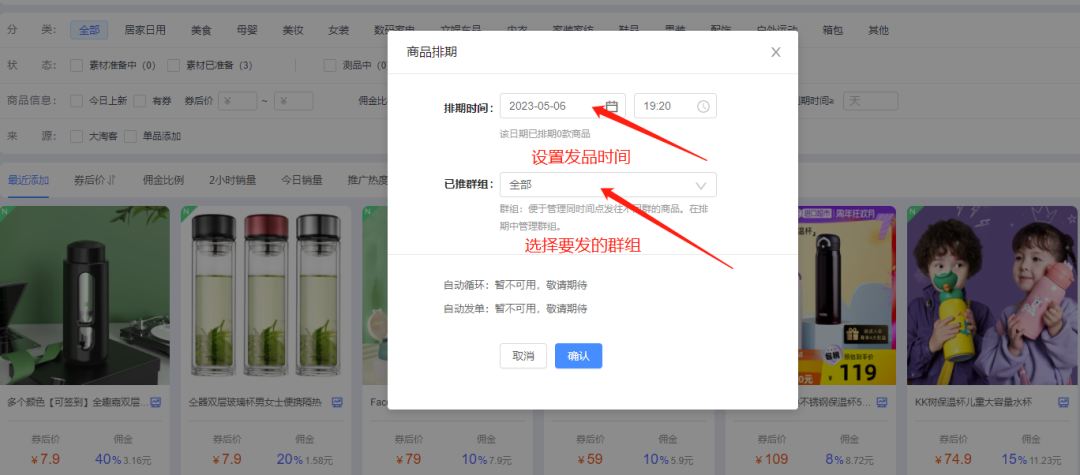Open the three glass tea bottles image
Screen dimensions: 1080x475
(266, 295)
